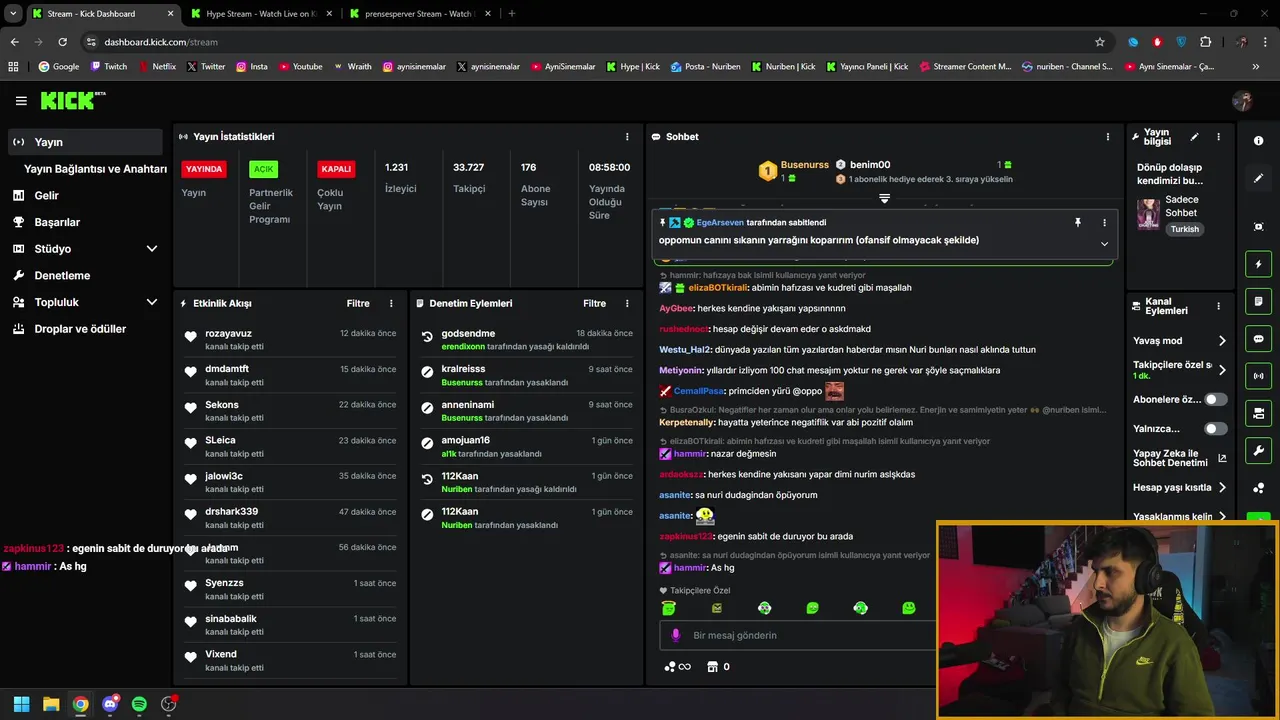Open Yavaş mod options arrow

pos(1221,341)
